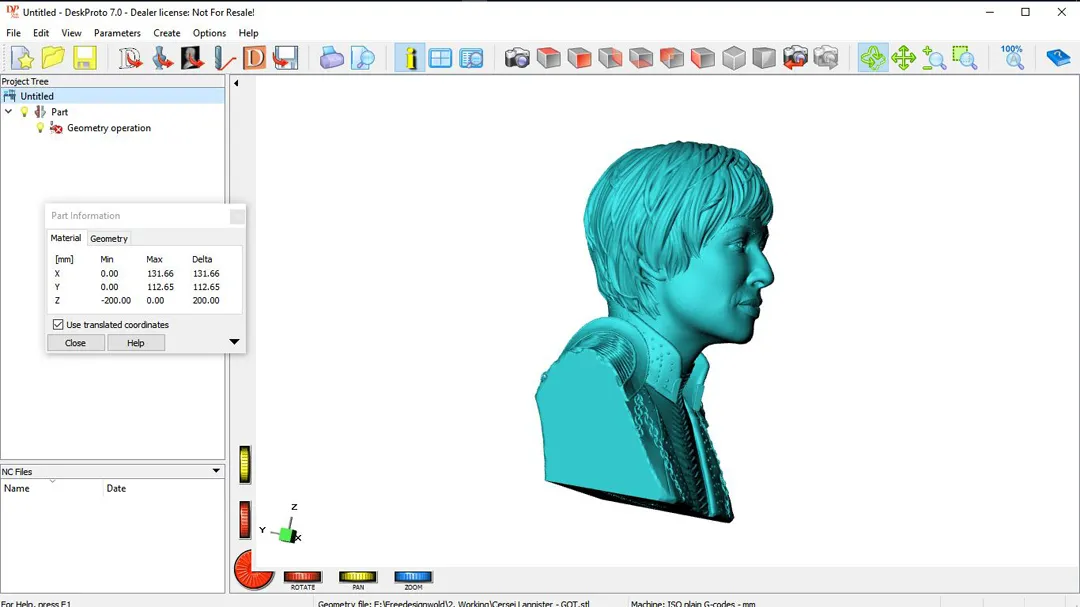Activate the plus/minus zoom mouse mode
Screen dimensions: 1080x607
pos(934,58)
